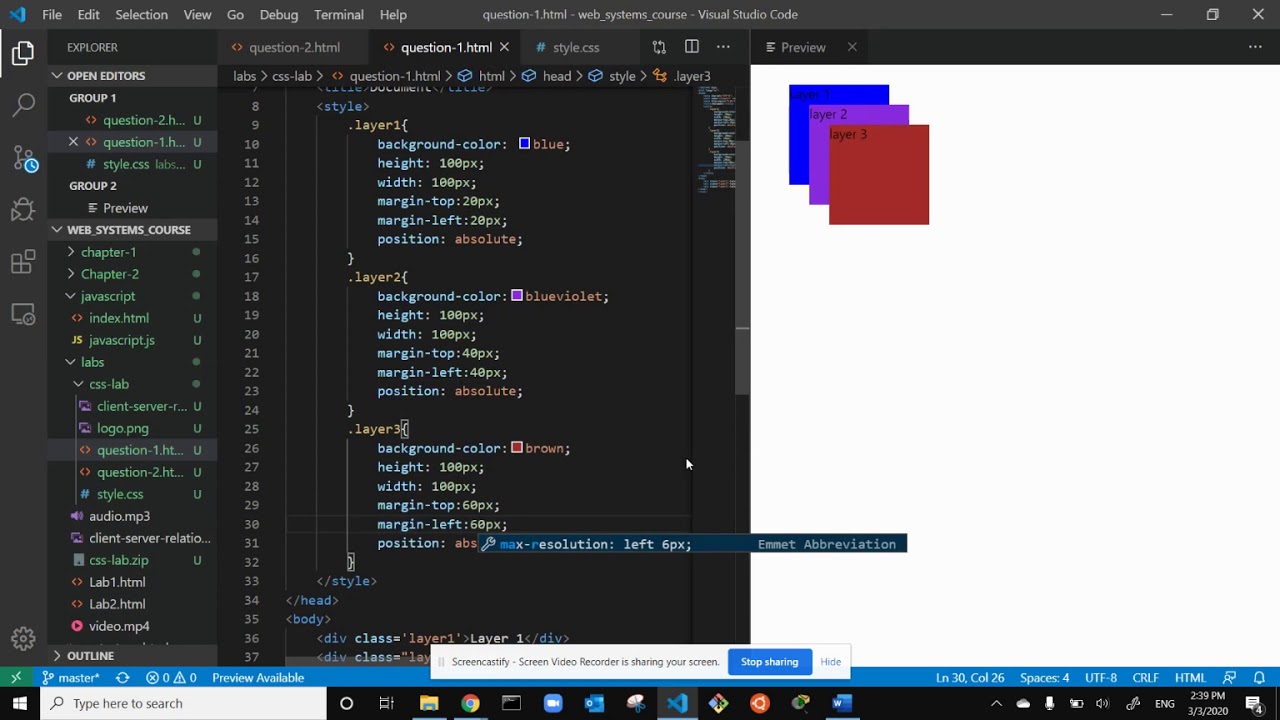The image size is (1280, 720).
Task: Select the Emmet max-resolution suggestion
Action: pyautogui.click(x=692, y=544)
